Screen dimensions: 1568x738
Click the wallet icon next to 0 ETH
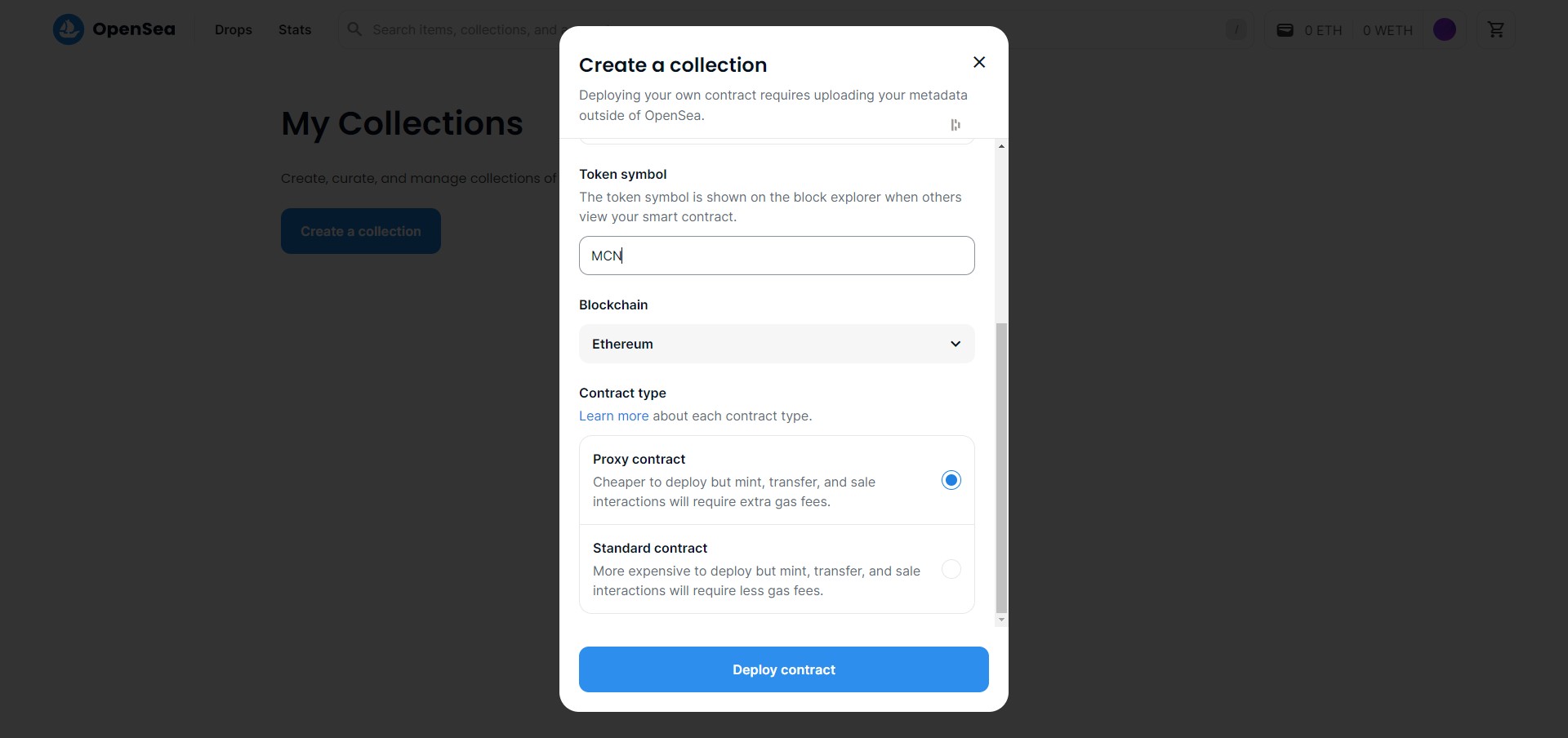(1285, 30)
